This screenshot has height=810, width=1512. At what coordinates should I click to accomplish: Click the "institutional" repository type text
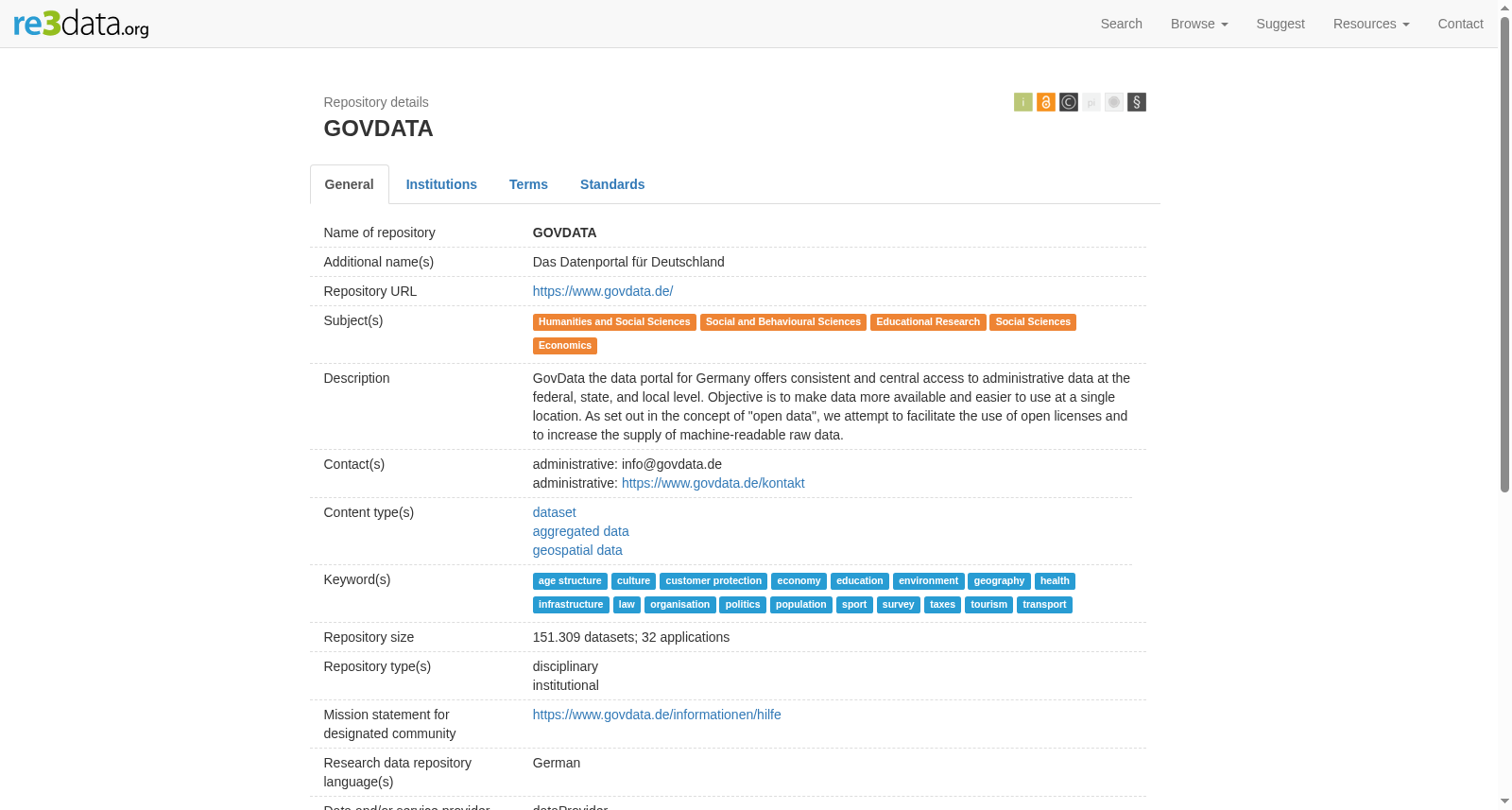point(566,685)
